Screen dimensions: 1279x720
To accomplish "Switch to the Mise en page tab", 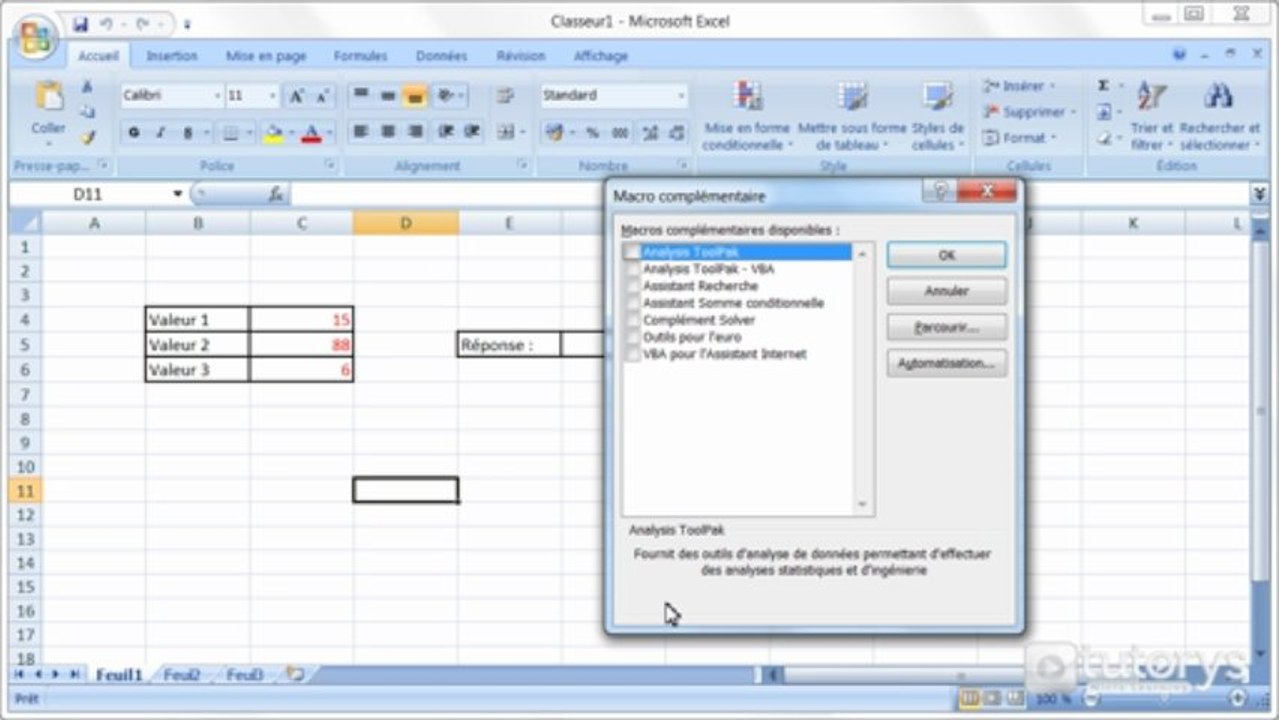I will [266, 56].
